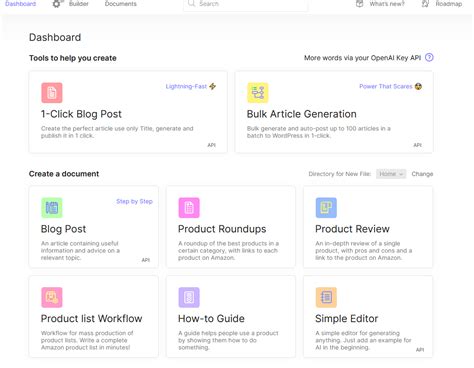Image resolution: width=474 pixels, height=368 pixels.
Task: Open the Bulk Article Generation title
Action: [x=302, y=114]
